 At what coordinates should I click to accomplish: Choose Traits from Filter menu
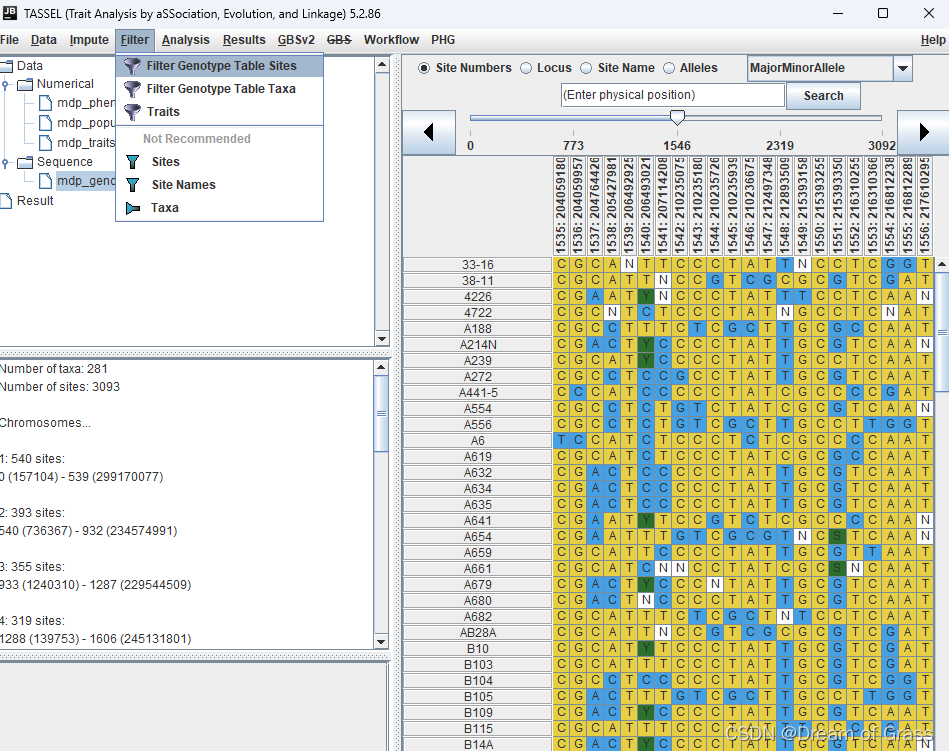pyautogui.click(x=220, y=112)
